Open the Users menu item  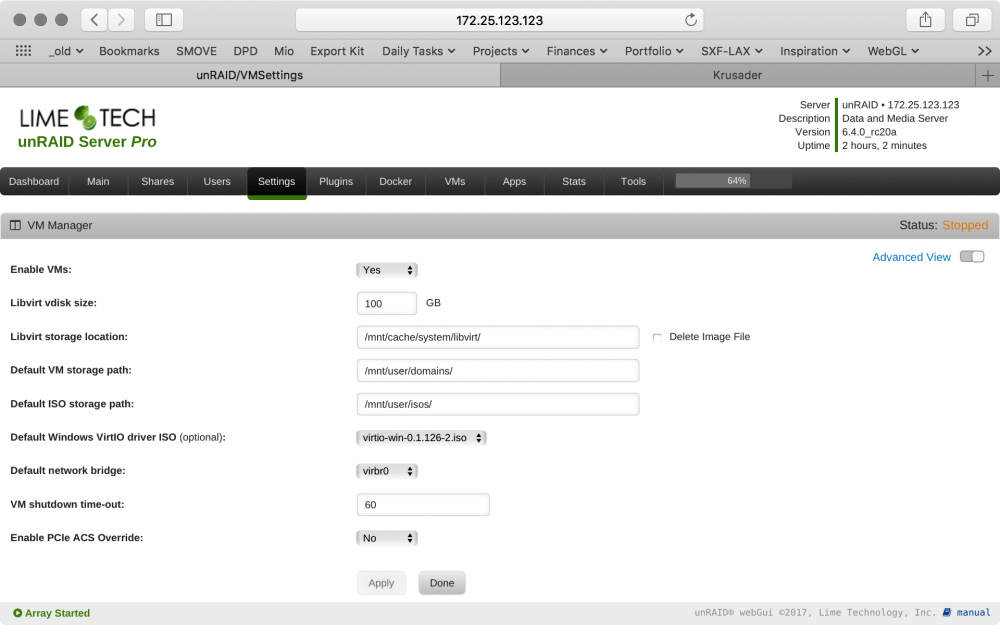coord(217,181)
